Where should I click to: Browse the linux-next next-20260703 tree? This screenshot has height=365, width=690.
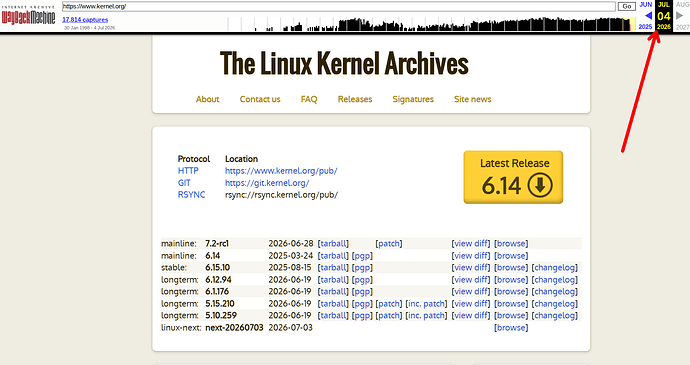(511, 328)
